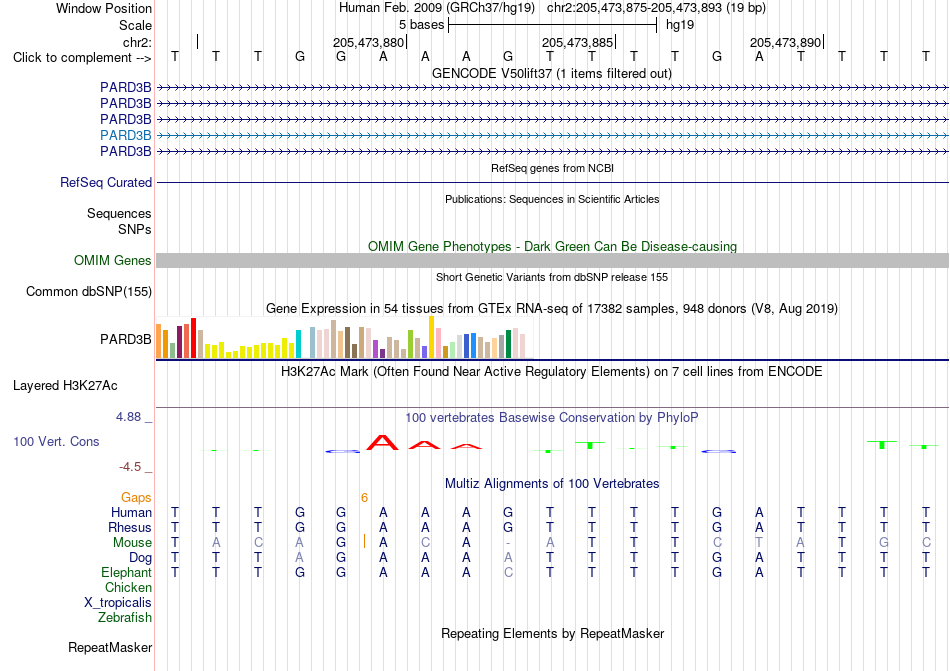Click the orange insertion bar in Mouse row
Image resolution: width=950 pixels, height=671 pixels.
pyautogui.click(x=364, y=541)
